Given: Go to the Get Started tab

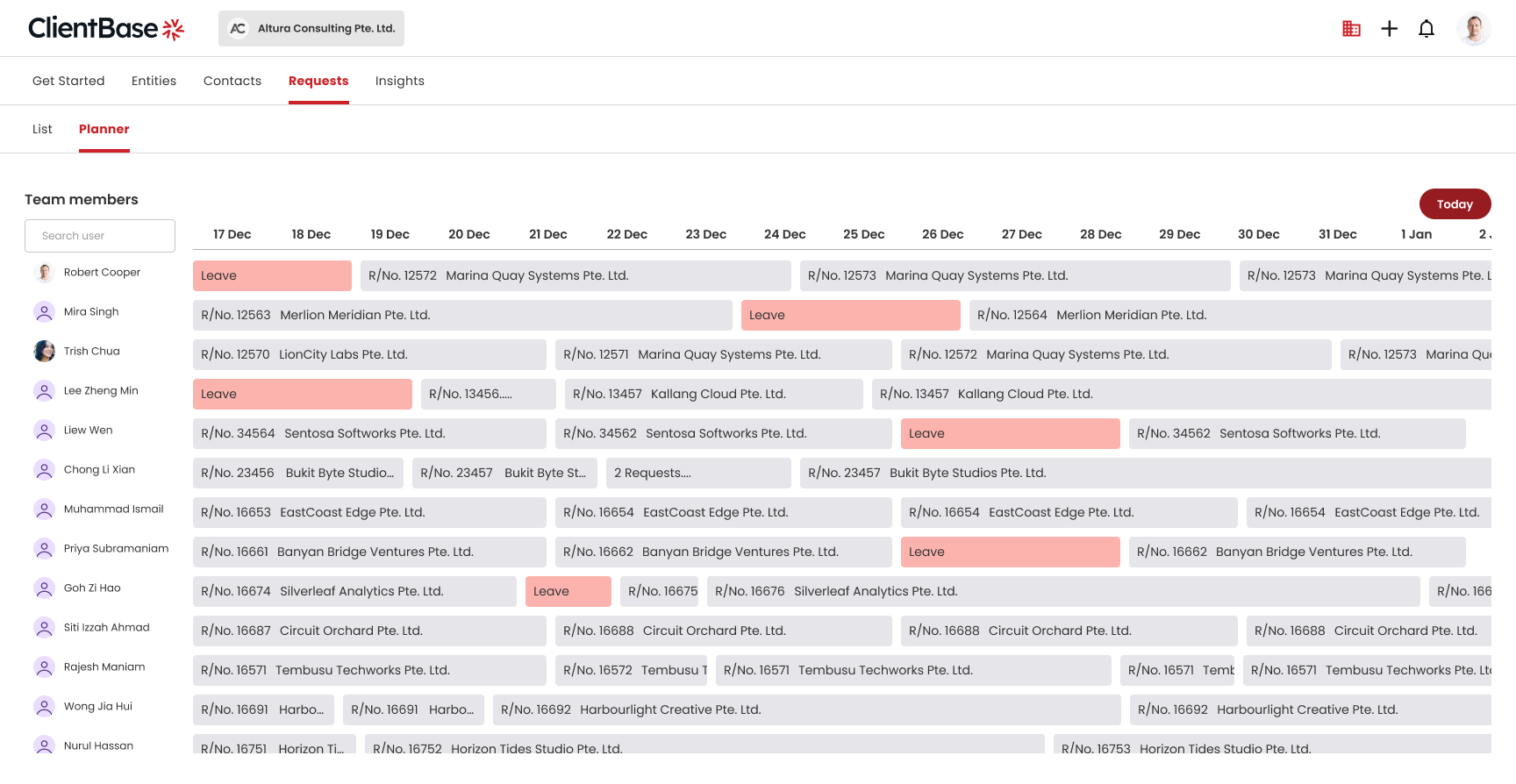Looking at the screenshot, I should click(68, 81).
